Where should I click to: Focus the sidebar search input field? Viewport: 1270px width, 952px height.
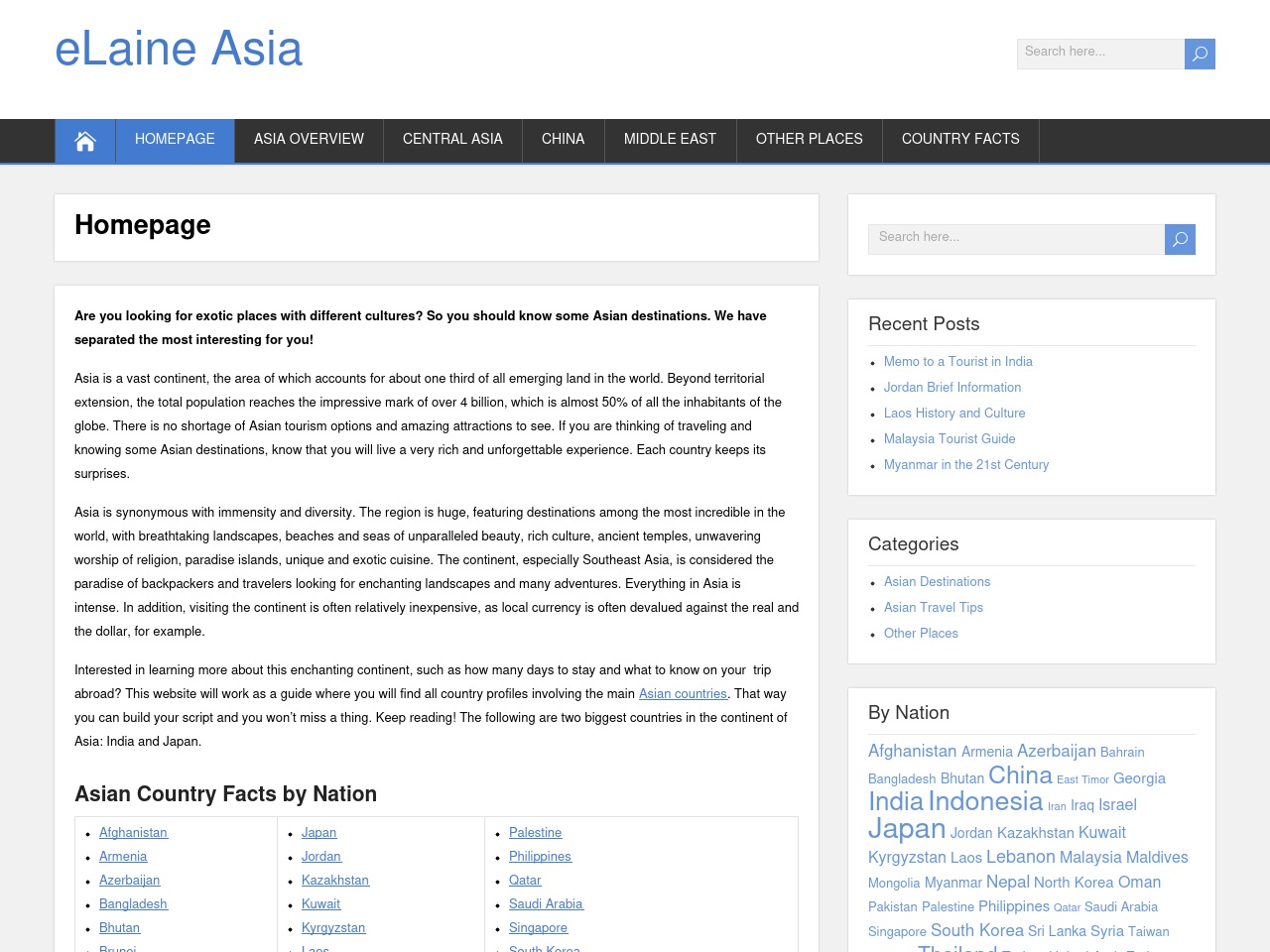click(x=1016, y=239)
